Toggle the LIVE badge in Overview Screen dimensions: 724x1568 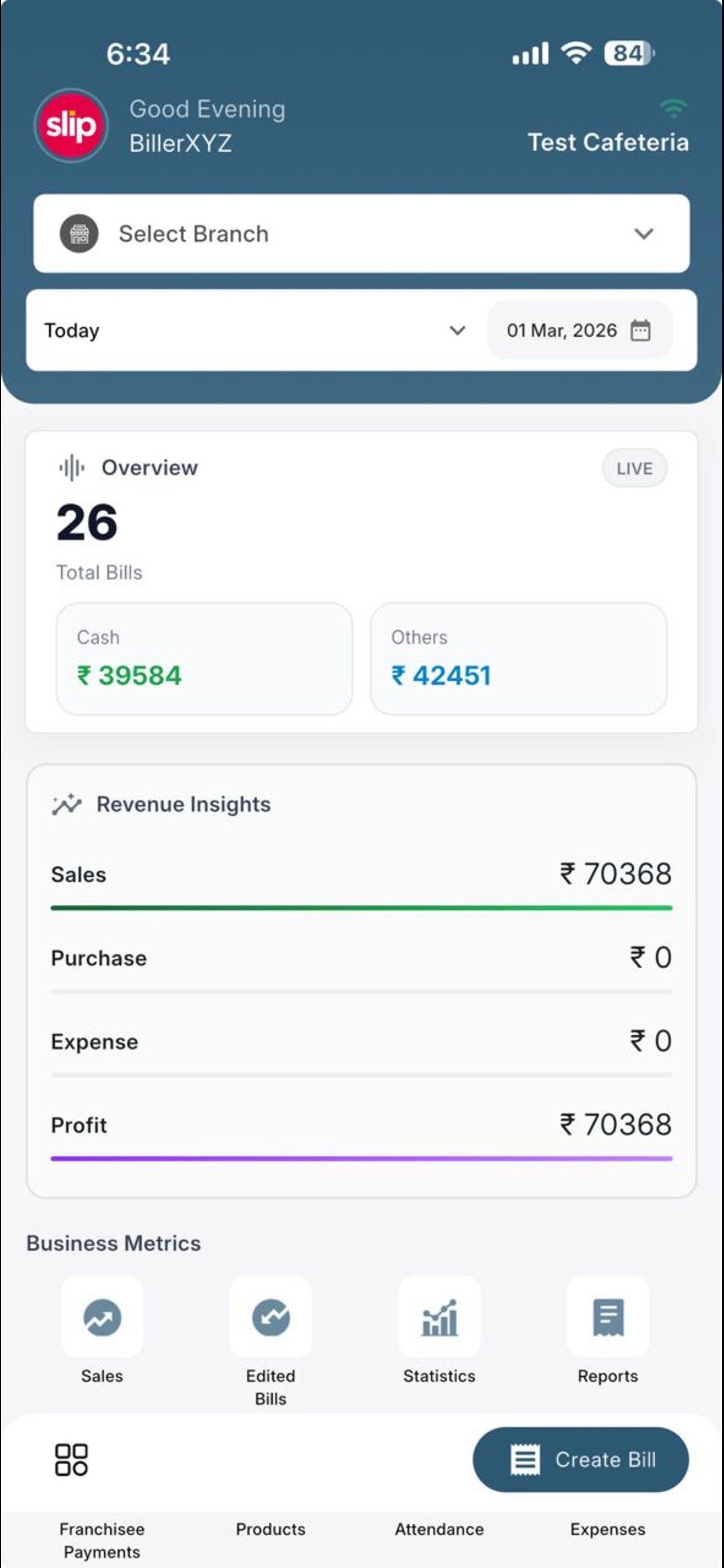pos(635,468)
